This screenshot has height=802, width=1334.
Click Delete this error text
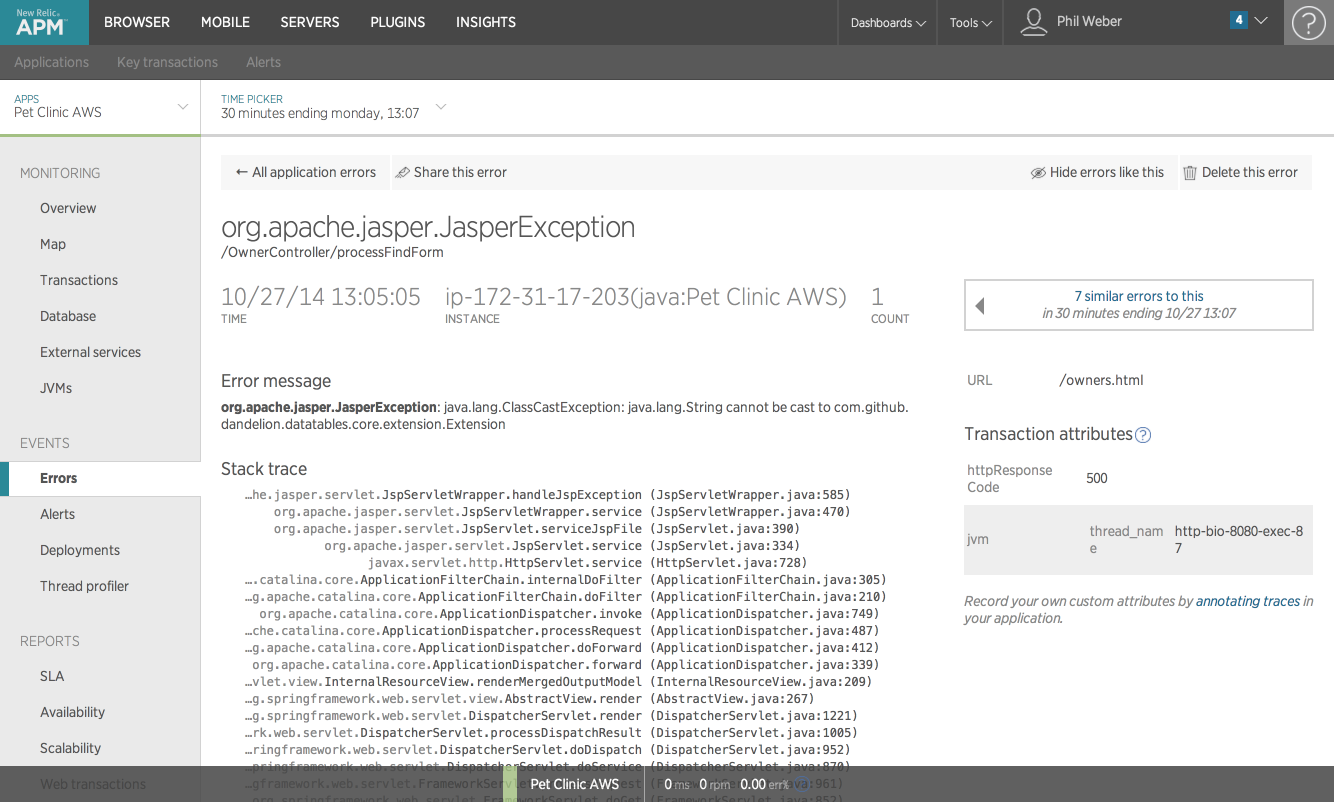1250,172
